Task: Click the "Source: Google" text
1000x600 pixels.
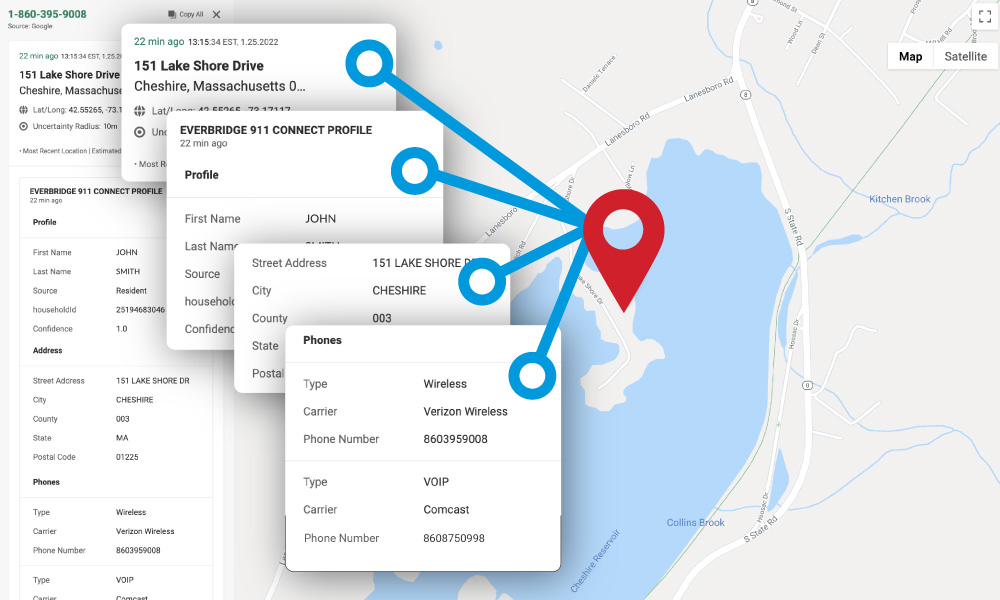Action: [x=30, y=26]
